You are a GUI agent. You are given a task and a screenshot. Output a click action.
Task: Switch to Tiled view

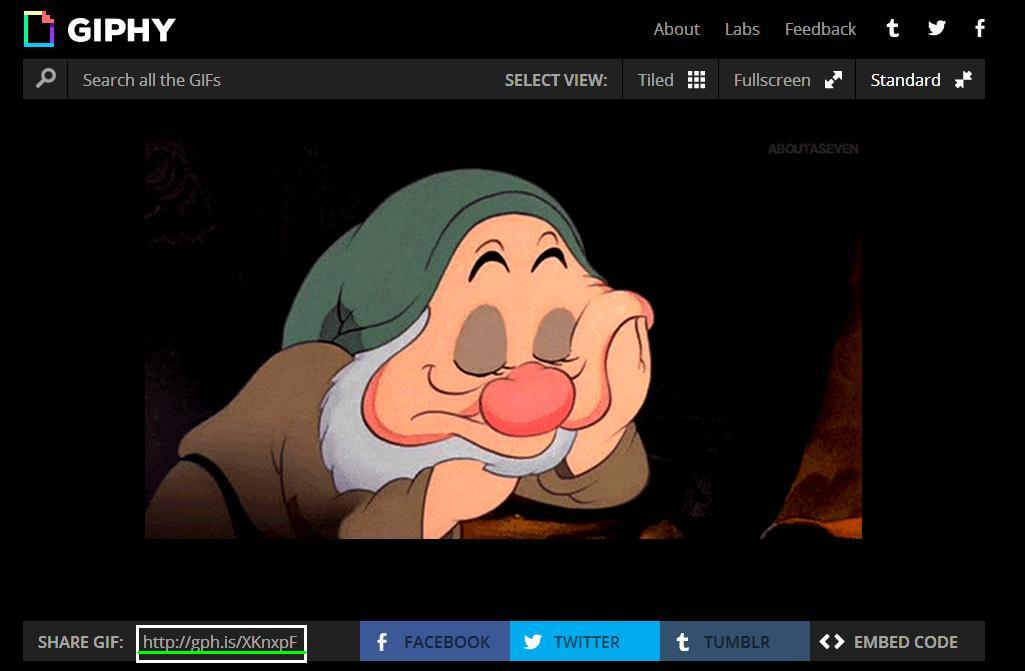[671, 80]
